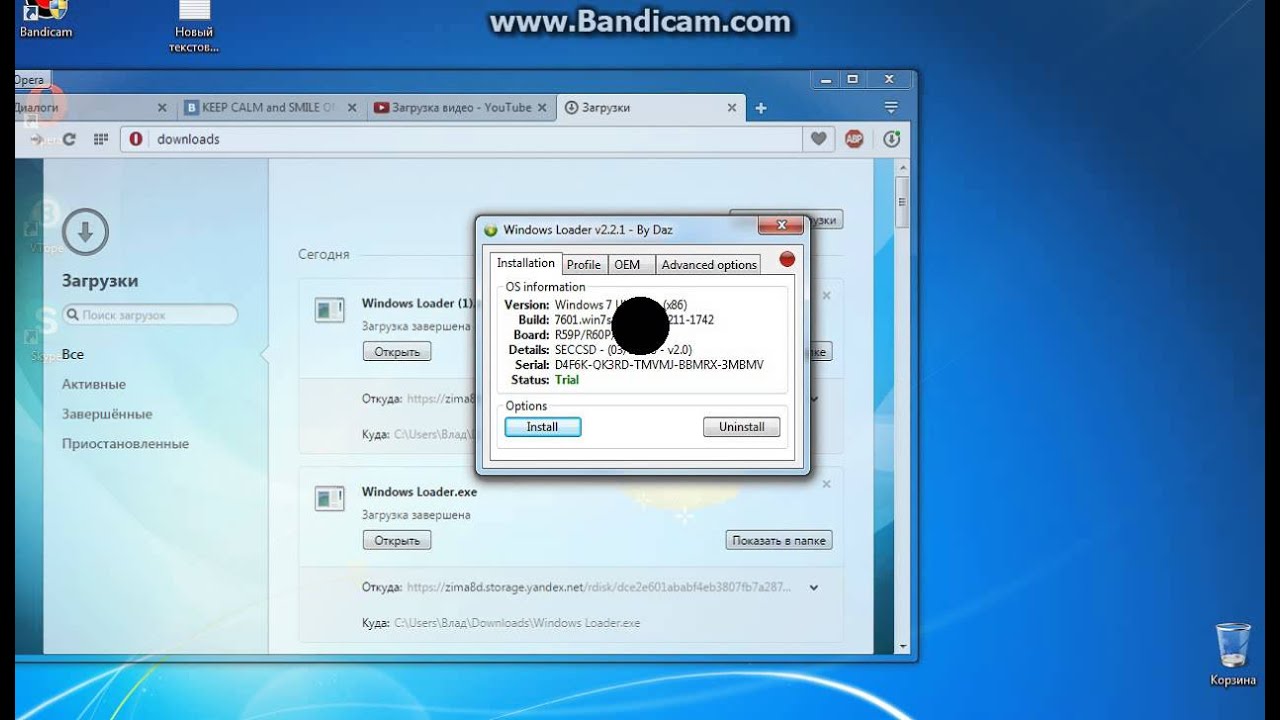Screen dimensions: 1280x720
Task: Select Все filter in sidebar
Action: tap(73, 354)
